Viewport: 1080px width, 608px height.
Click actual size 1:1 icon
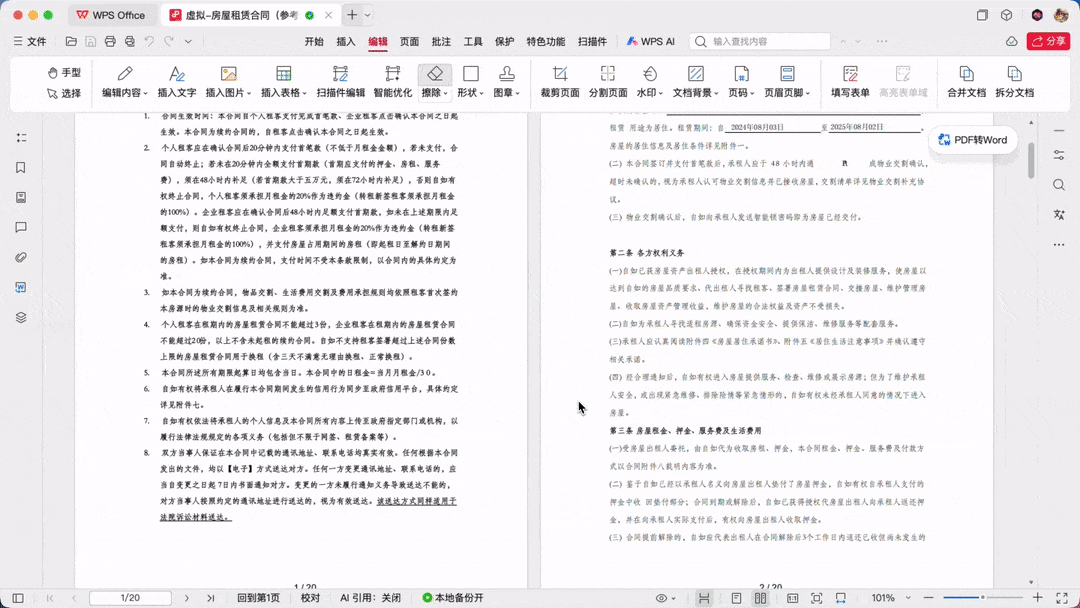pos(793,598)
